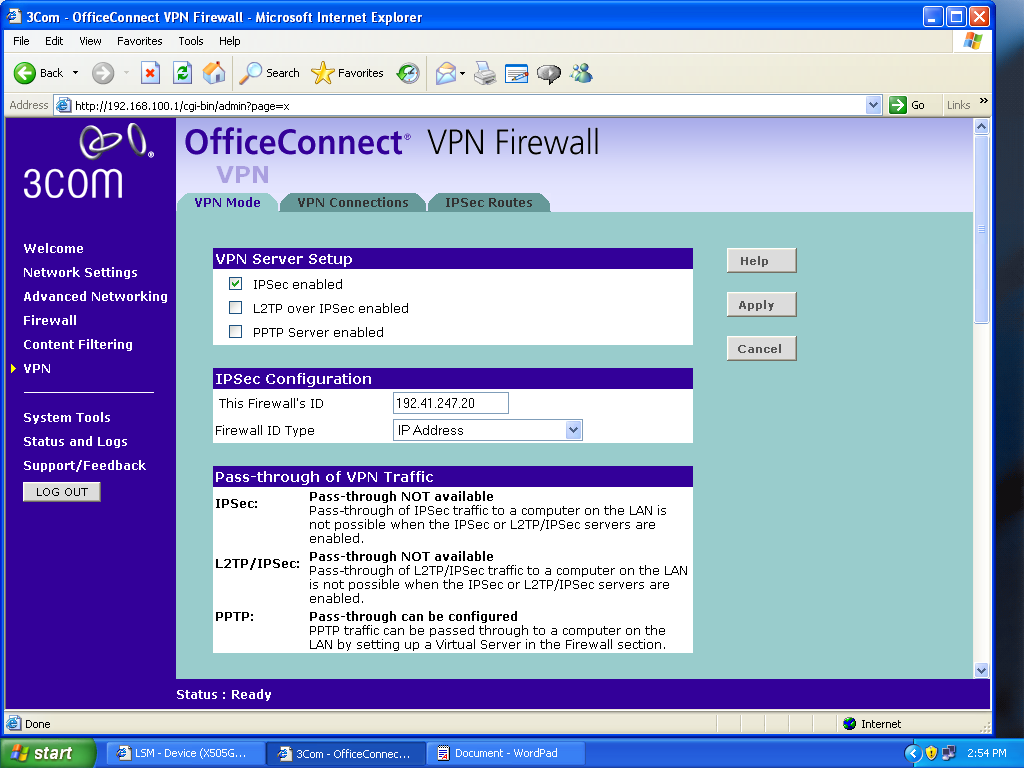Screen dimensions: 1024x768
Task: Click the History toolbar icon
Action: pos(407,73)
